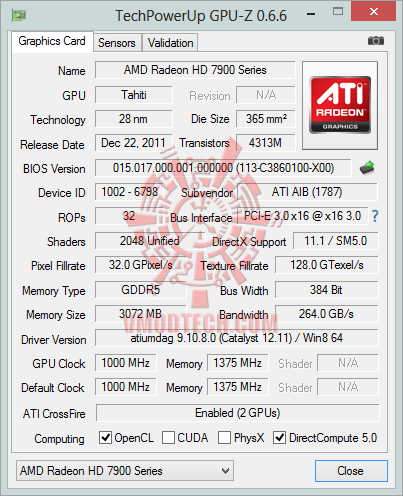Click the BIOS Version text field
Image resolution: width=403 pixels, height=496 pixels.
(223, 168)
